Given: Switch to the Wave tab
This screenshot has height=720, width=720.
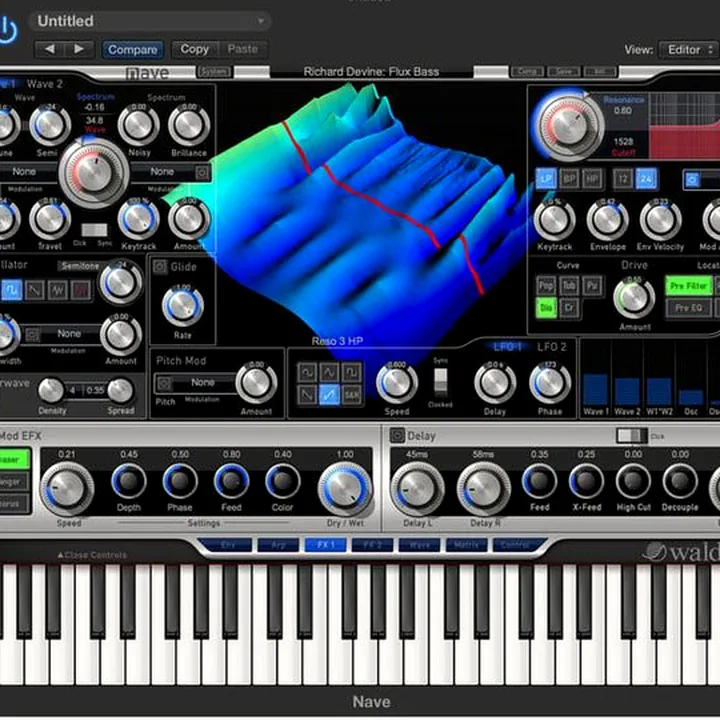Looking at the screenshot, I should [x=419, y=545].
